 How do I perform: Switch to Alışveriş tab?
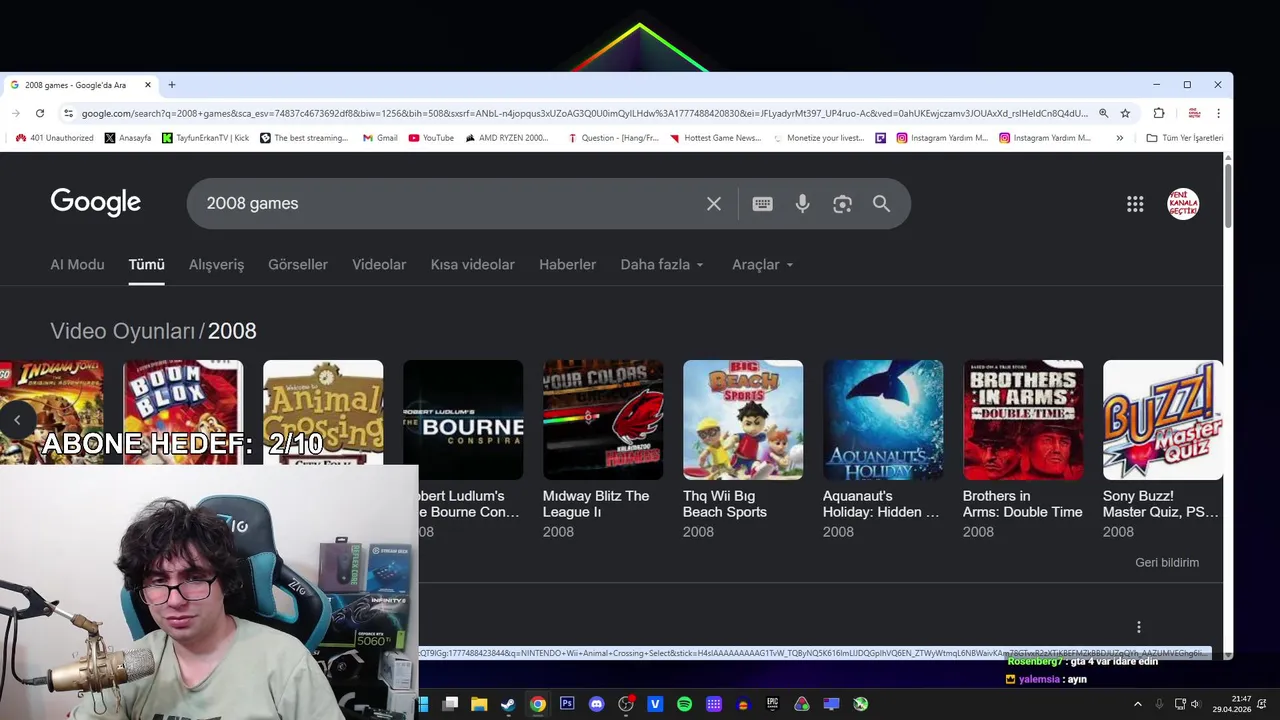(216, 265)
